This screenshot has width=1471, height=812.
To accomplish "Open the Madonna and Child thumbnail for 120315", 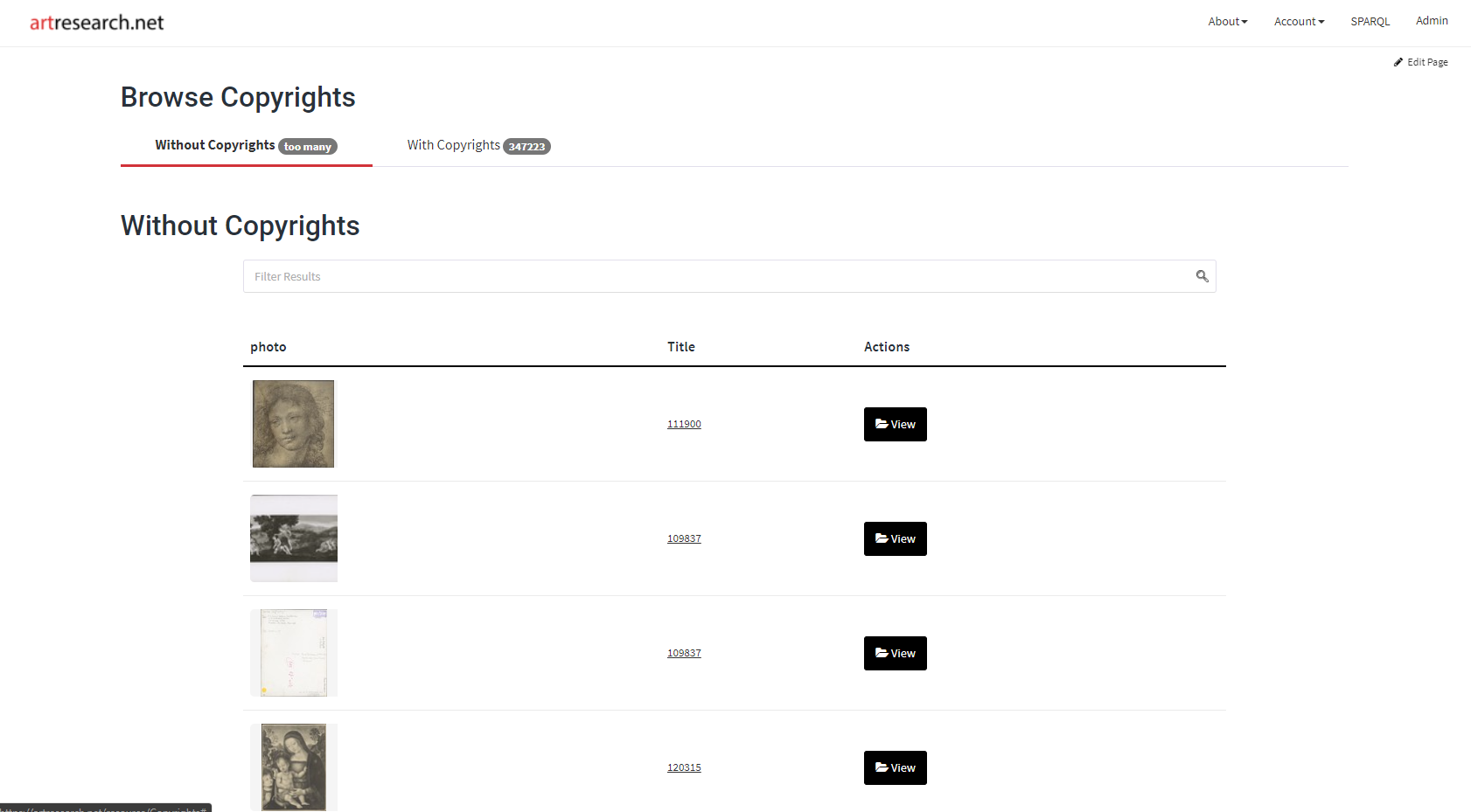I will [x=293, y=767].
